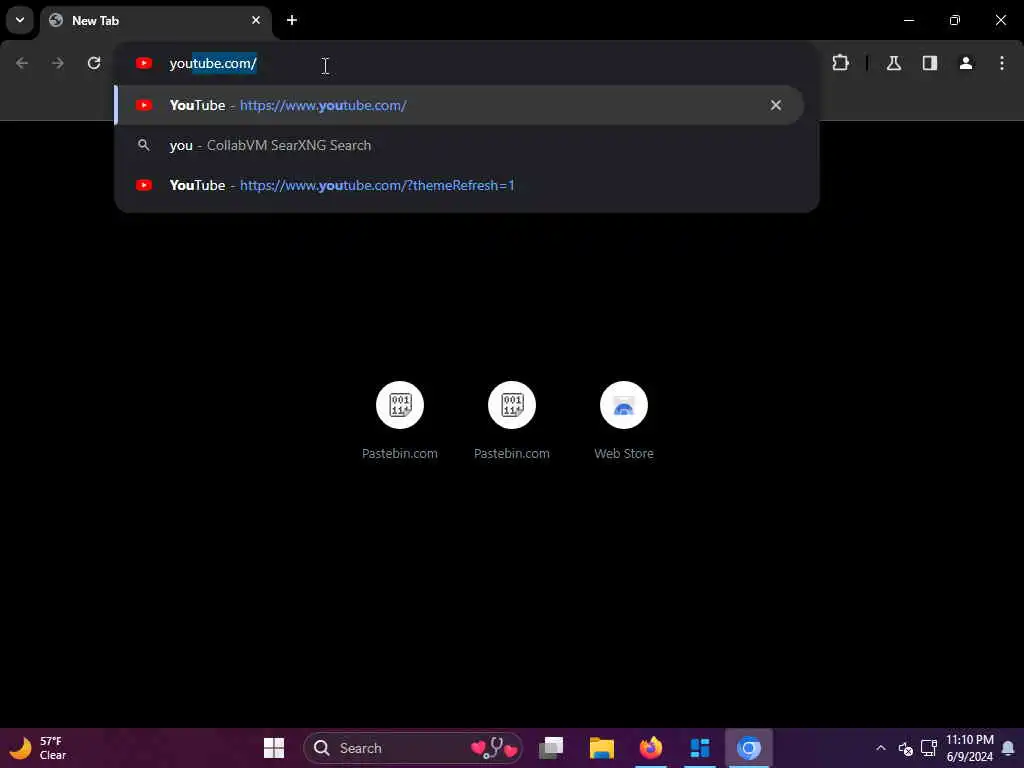
Task: Launch Firefox from the taskbar
Action: [x=650, y=748]
